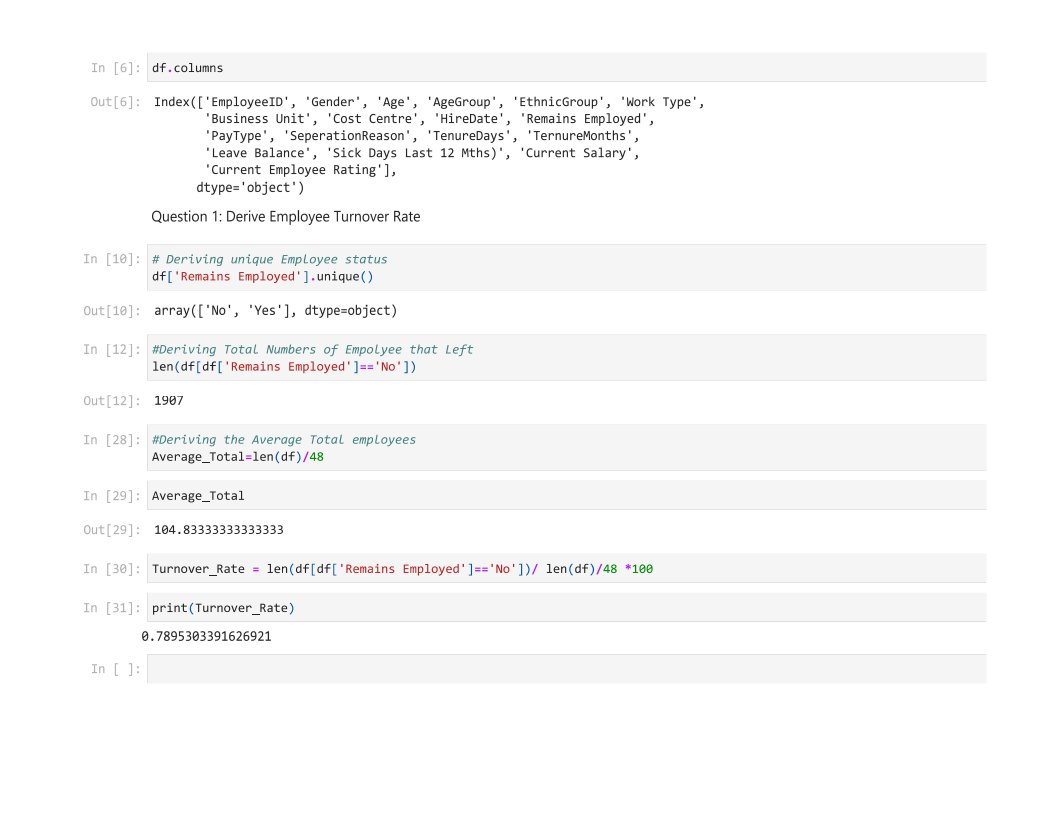1056x816 pixels.
Task: Select the In [29] Average_Total cell
Action: tap(566, 496)
